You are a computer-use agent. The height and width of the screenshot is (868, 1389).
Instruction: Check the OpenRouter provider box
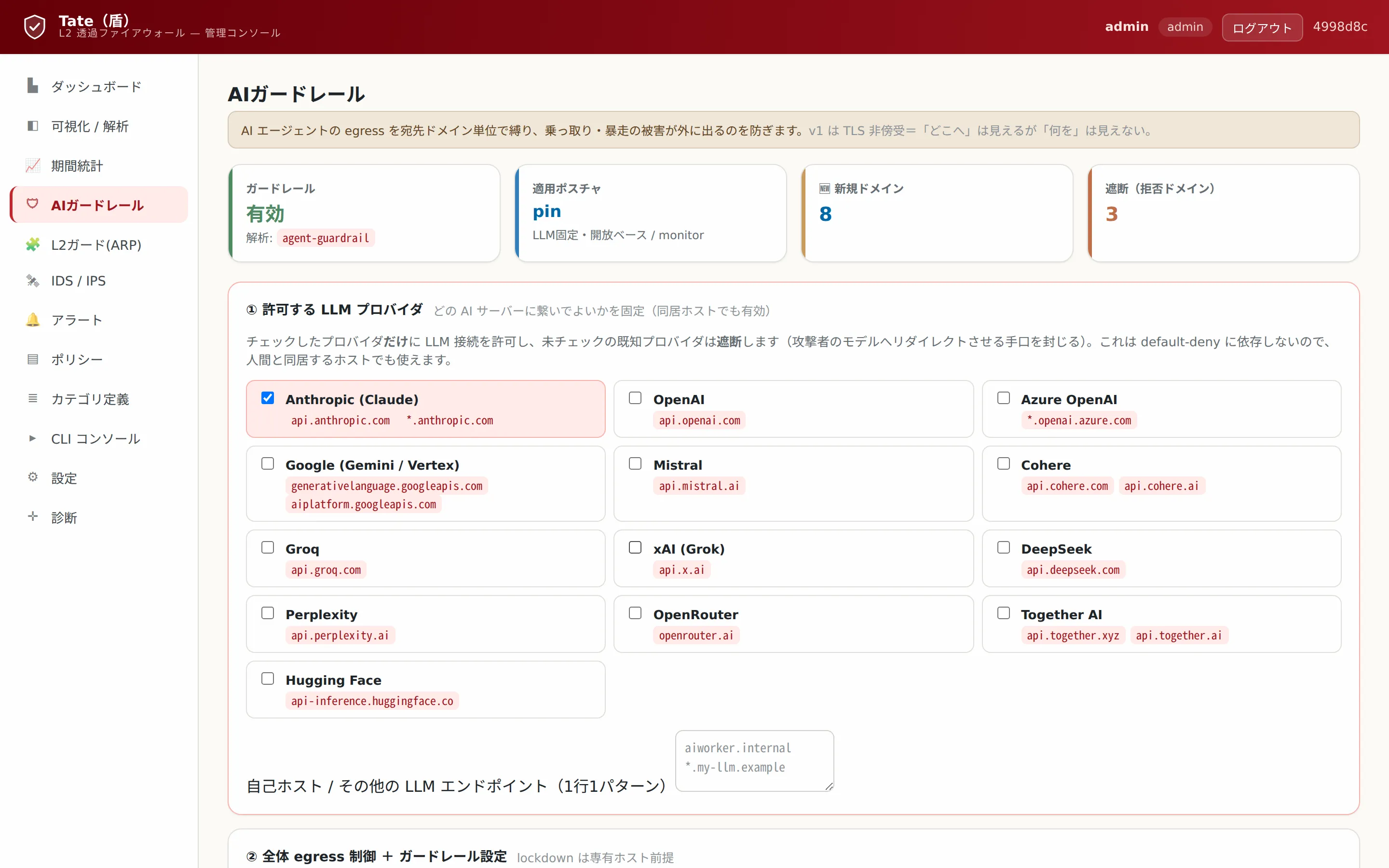tap(635, 612)
